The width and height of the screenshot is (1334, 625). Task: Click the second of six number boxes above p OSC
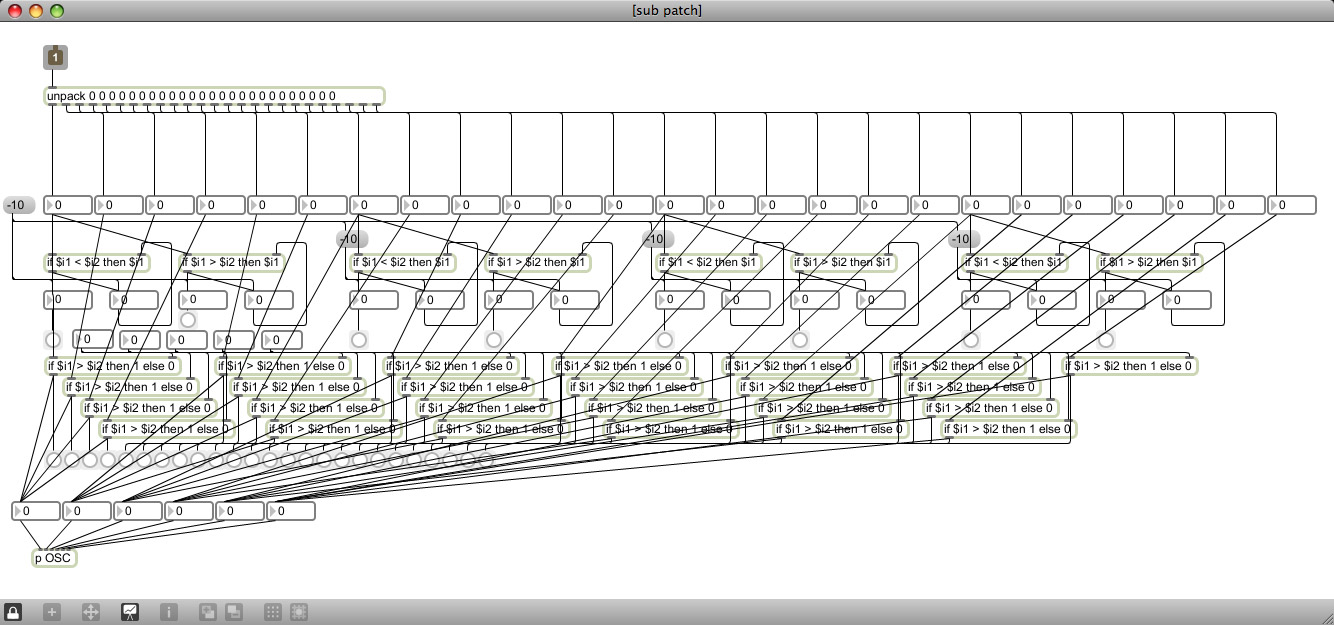[x=87, y=511]
